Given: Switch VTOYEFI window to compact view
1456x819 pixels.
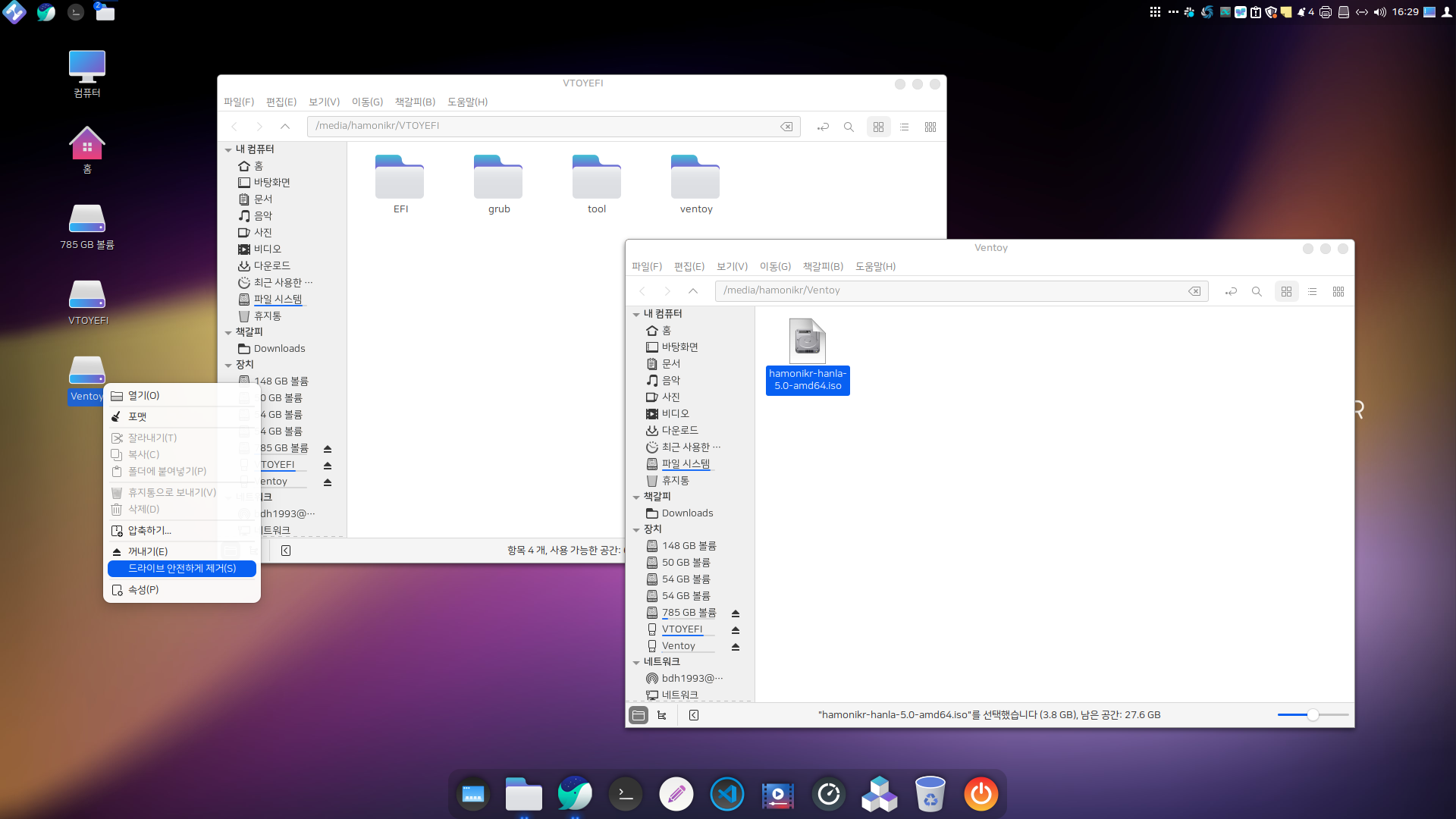Looking at the screenshot, I should (930, 127).
